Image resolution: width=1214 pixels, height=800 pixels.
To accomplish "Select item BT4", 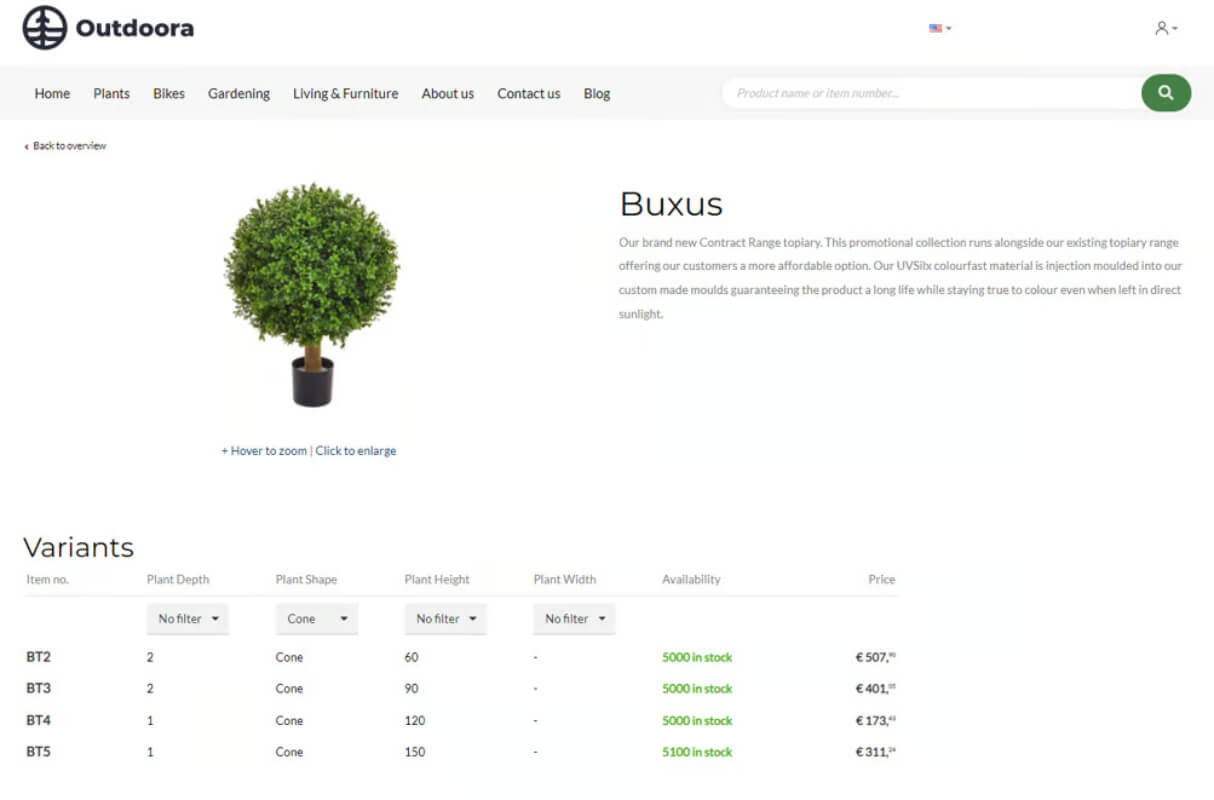I will 38,720.
